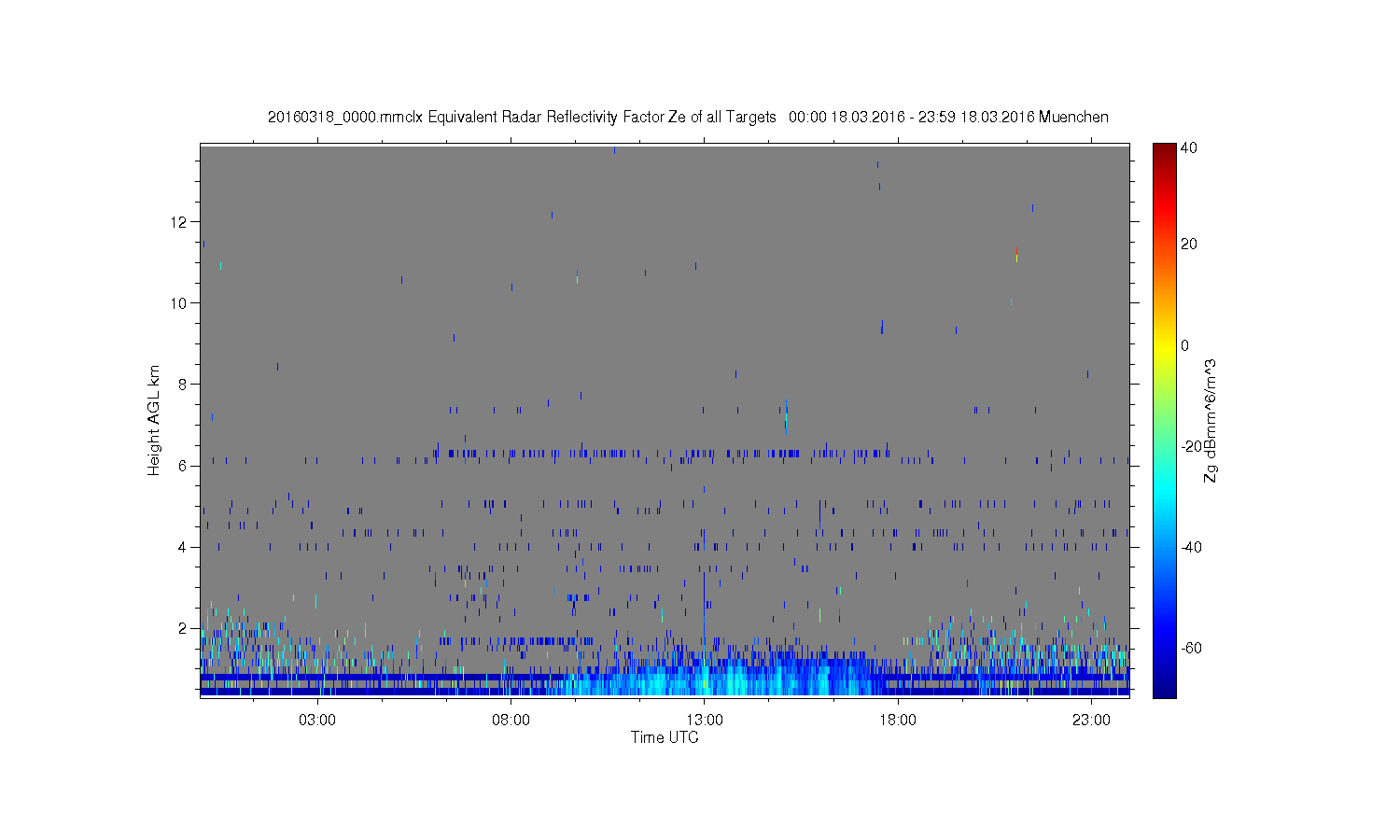Click the height tick label 6

click(184, 466)
